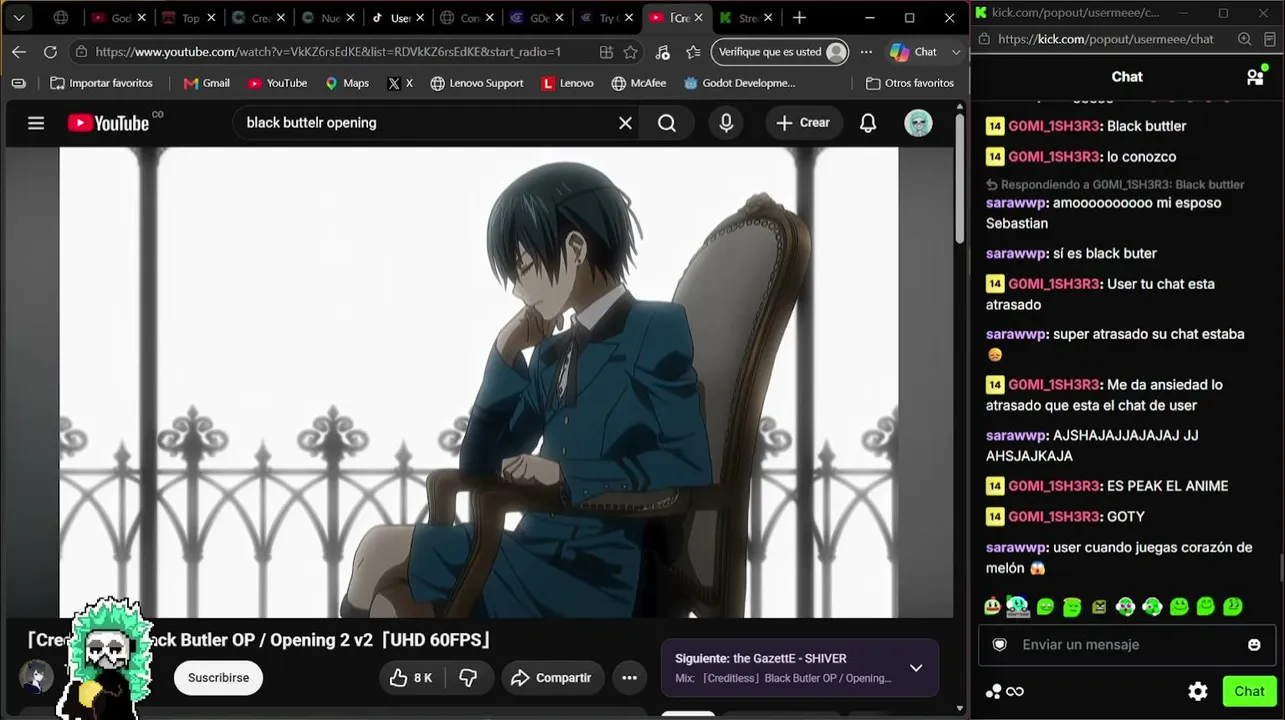Click the Compartir share button
The height and width of the screenshot is (720, 1285).
coord(552,678)
